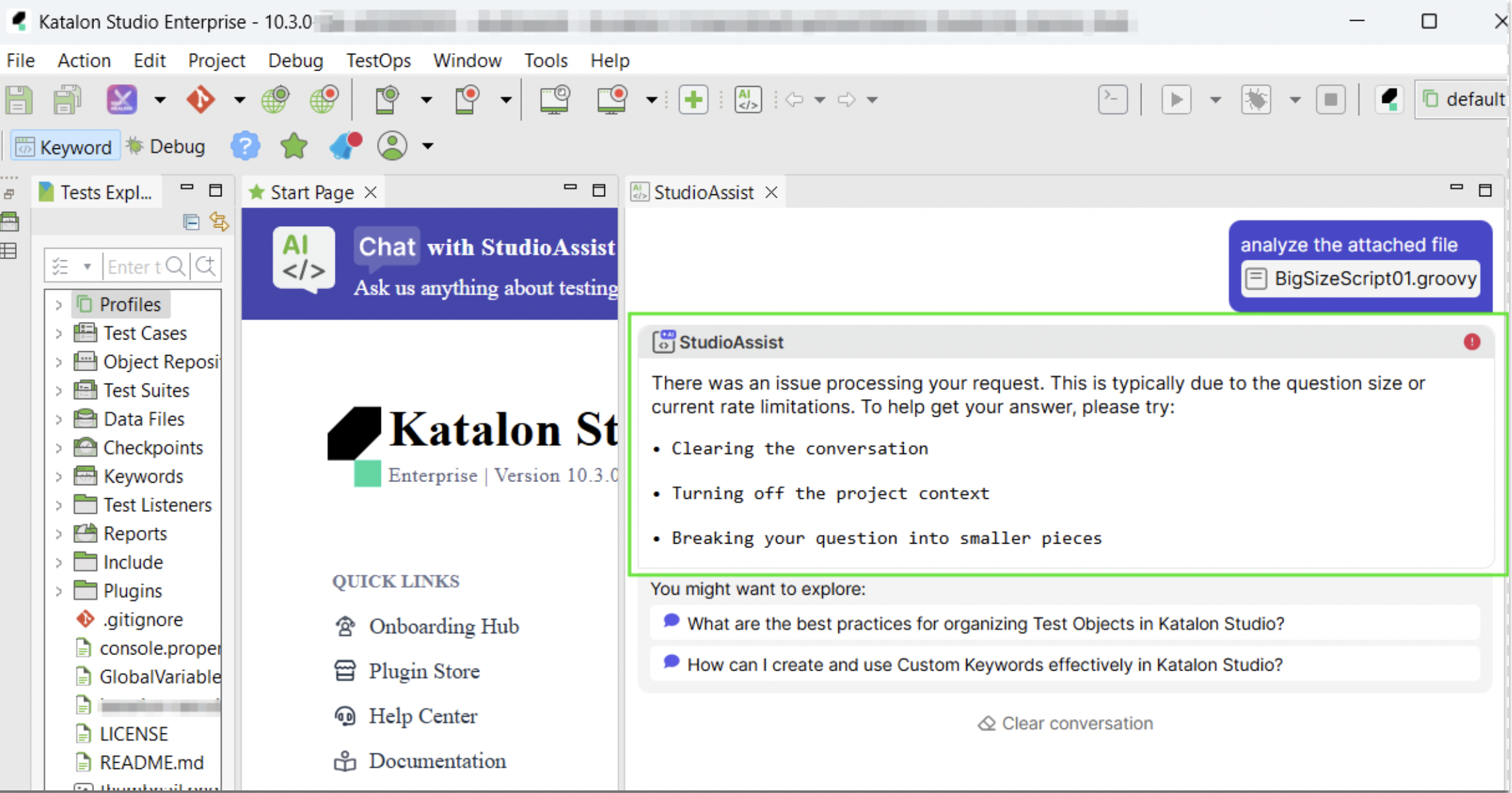The height and width of the screenshot is (793, 1512).
Task: Click the user account avatar icon
Action: coord(393,146)
